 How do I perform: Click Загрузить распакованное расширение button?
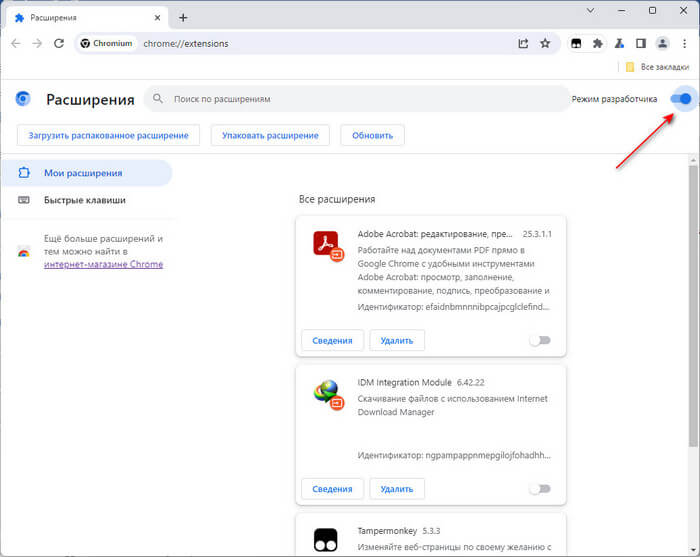coord(109,135)
